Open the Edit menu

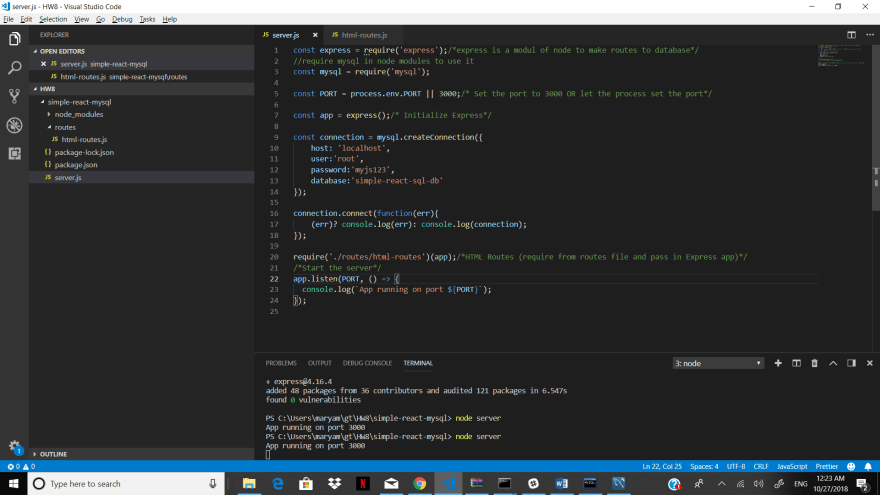(x=26, y=19)
